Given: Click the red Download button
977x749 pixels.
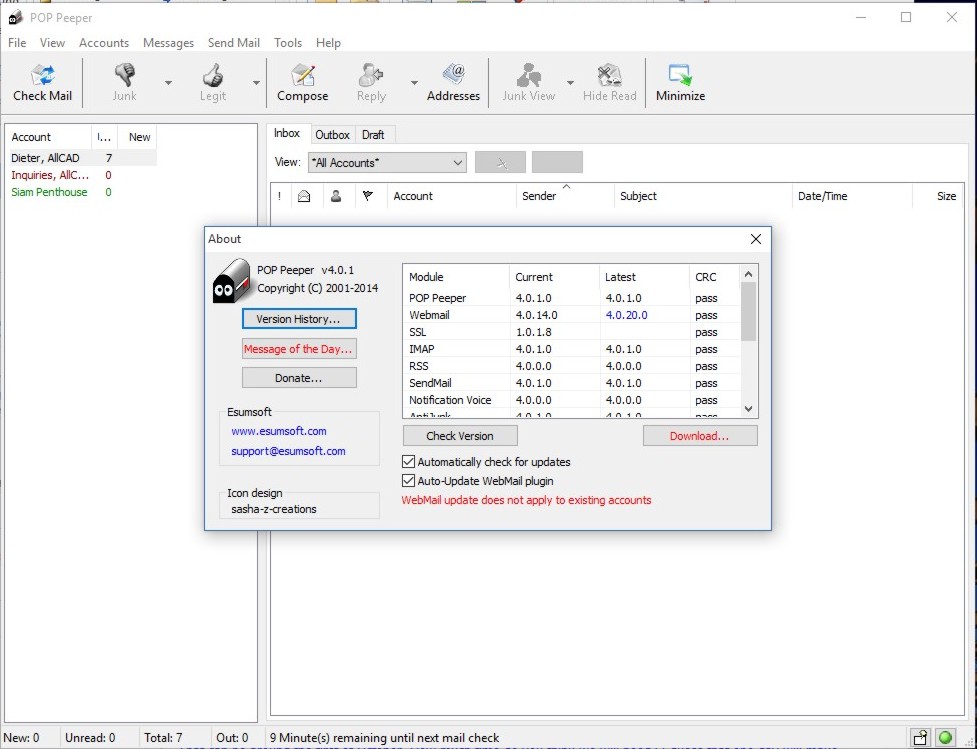Looking at the screenshot, I should coord(700,436).
